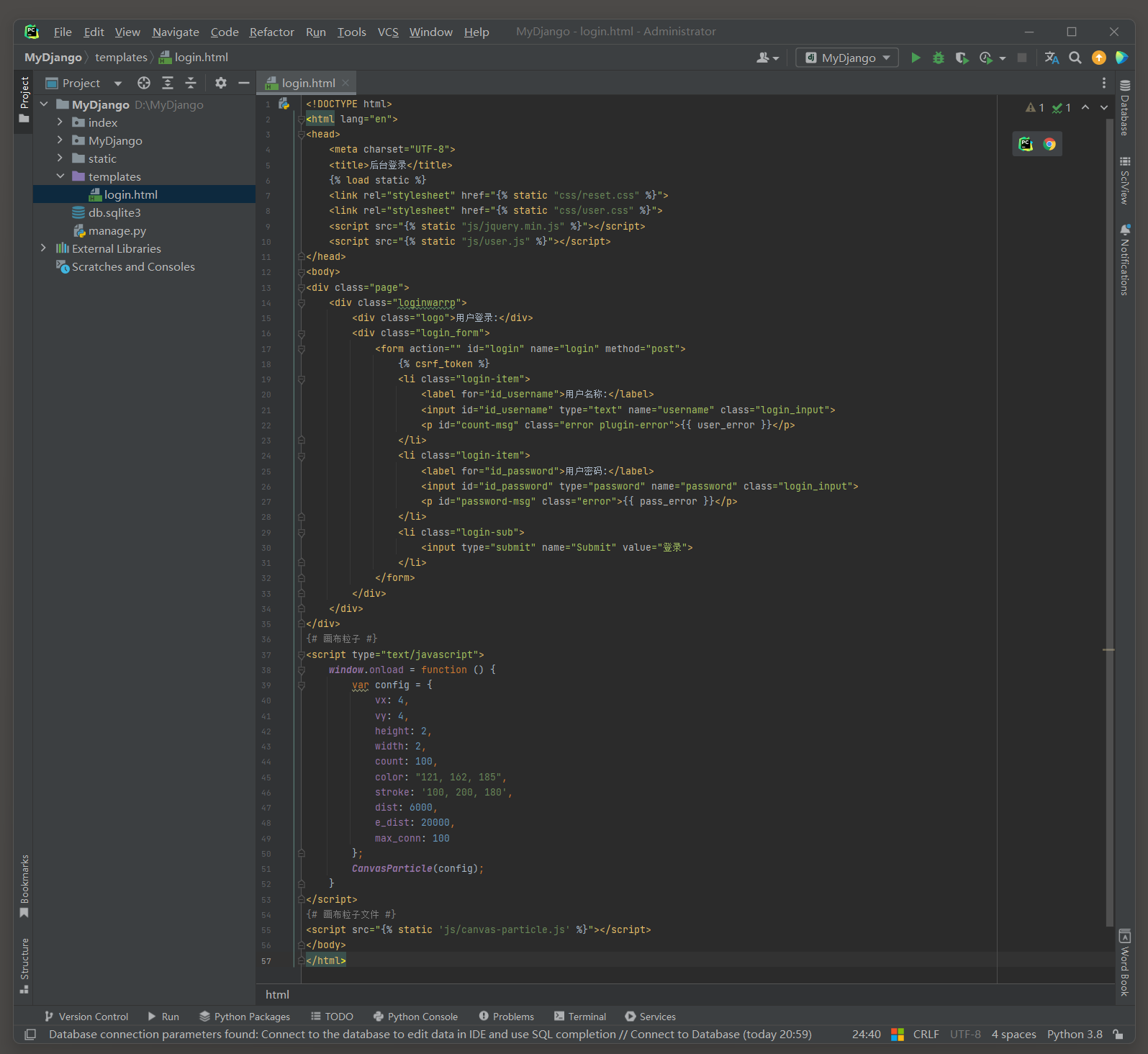The image size is (1148, 1054).
Task: Click html breadcrumb below the editor
Action: coord(277,994)
